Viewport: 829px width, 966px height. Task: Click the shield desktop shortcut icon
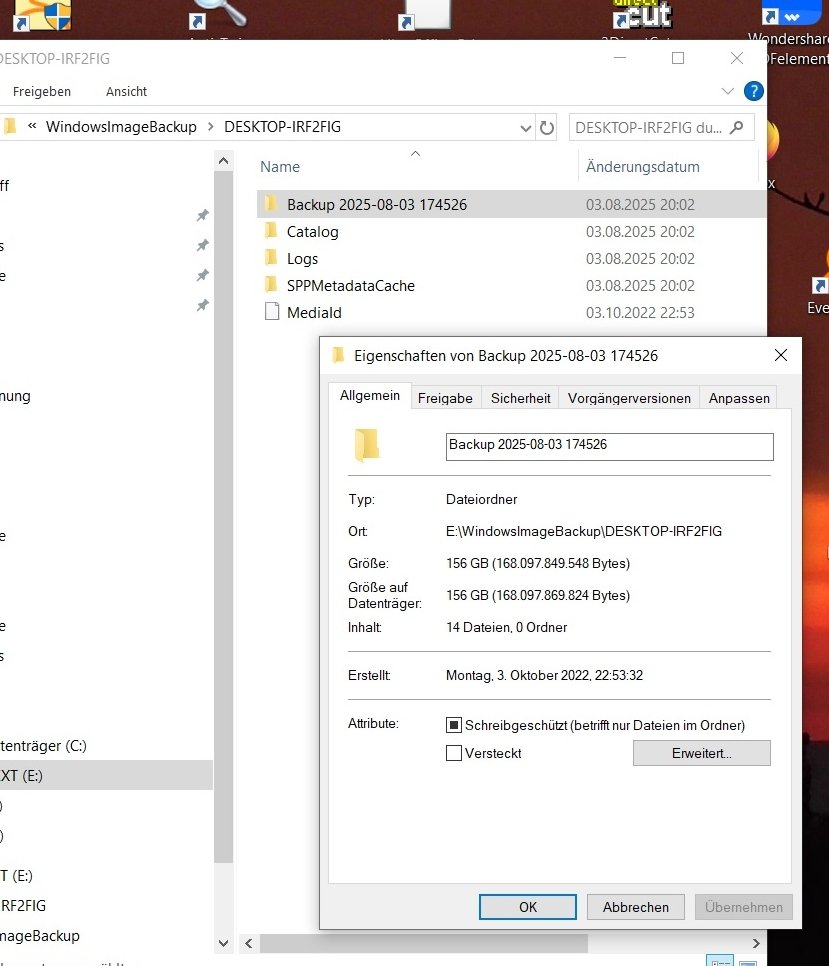click(x=42, y=15)
